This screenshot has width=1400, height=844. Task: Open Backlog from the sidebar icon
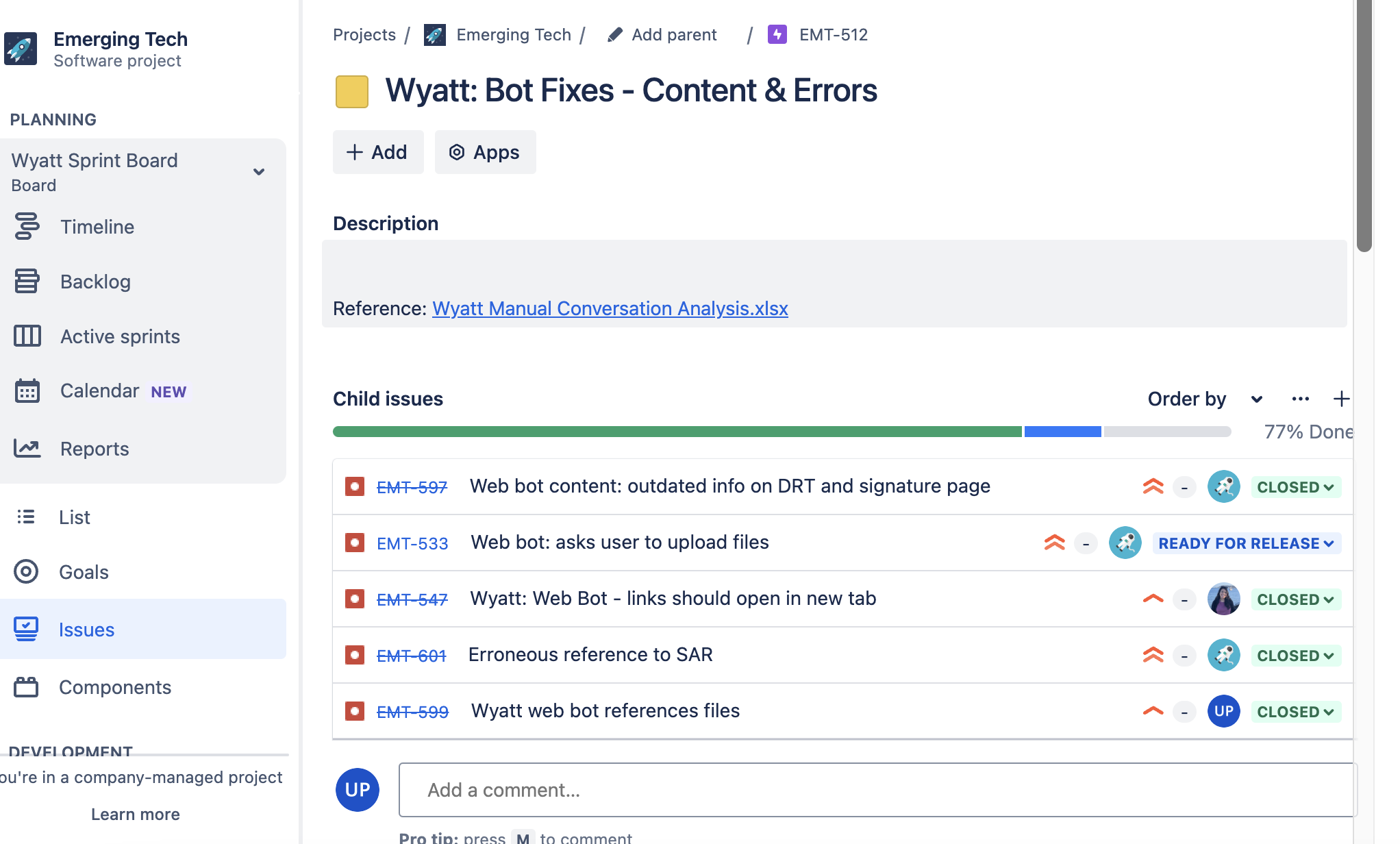pyautogui.click(x=27, y=282)
